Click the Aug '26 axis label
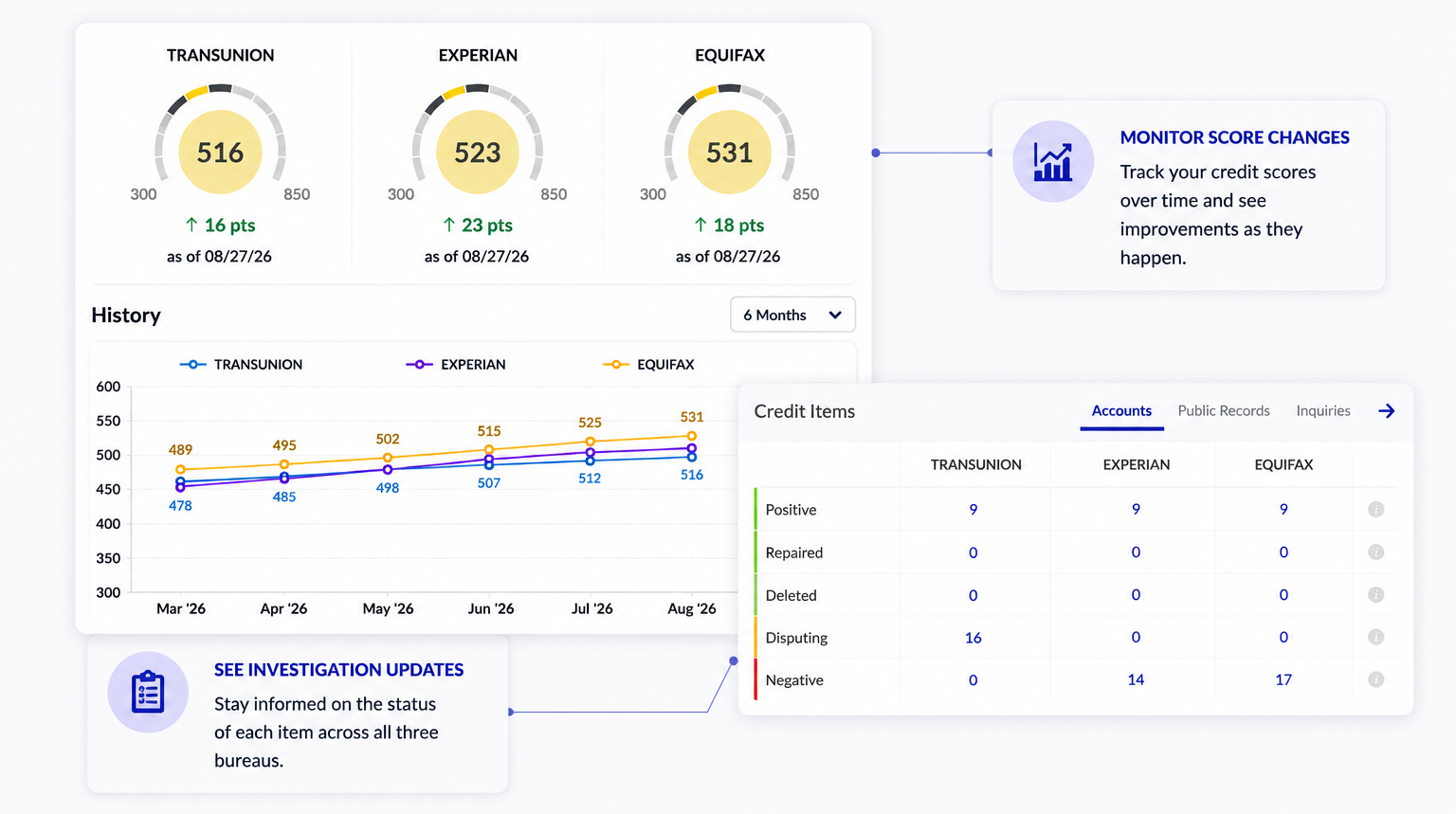 (692, 608)
